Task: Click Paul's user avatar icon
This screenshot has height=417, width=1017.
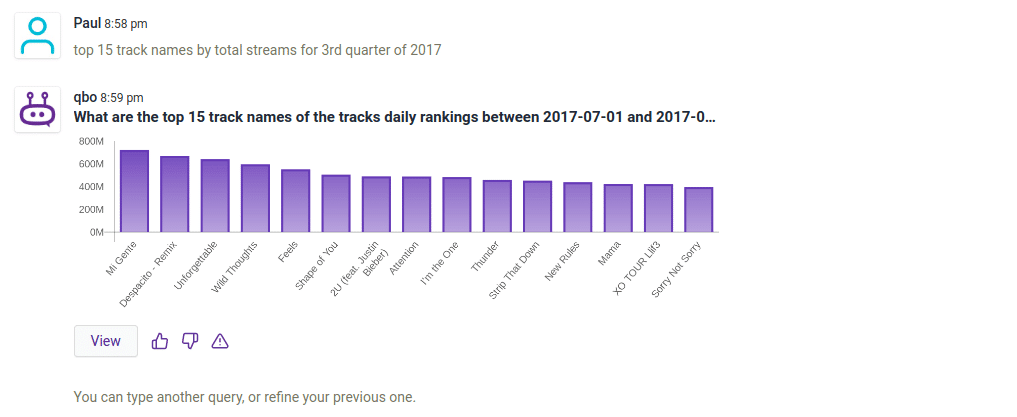Action: tap(38, 37)
